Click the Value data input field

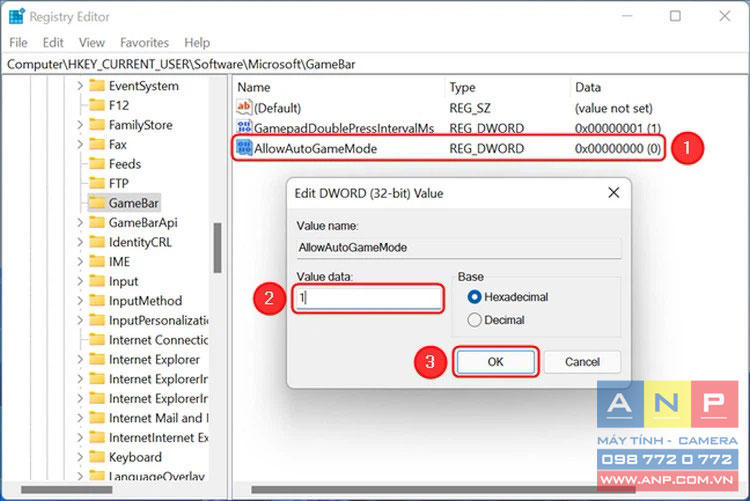click(368, 298)
